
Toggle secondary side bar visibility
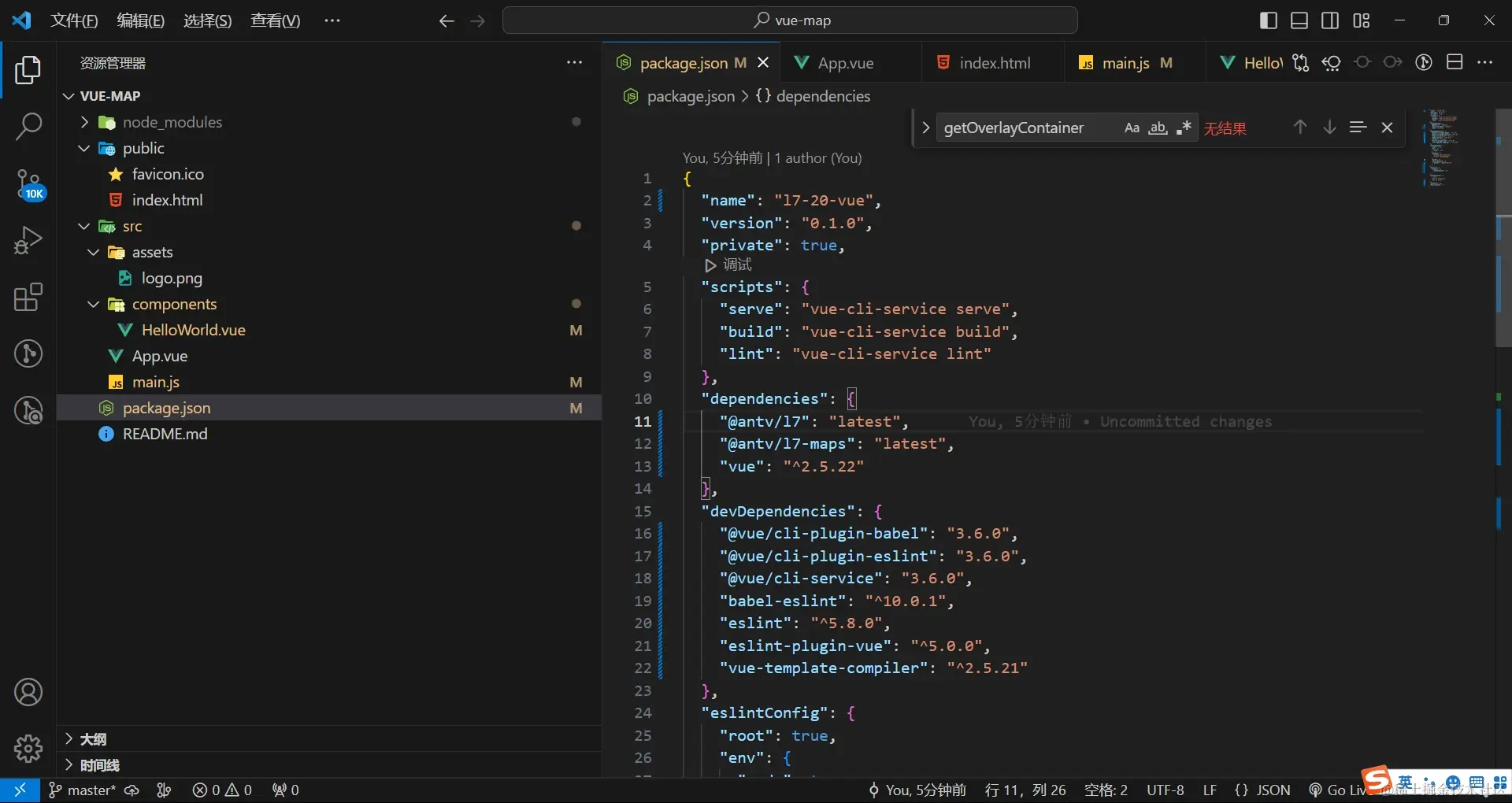[1330, 20]
